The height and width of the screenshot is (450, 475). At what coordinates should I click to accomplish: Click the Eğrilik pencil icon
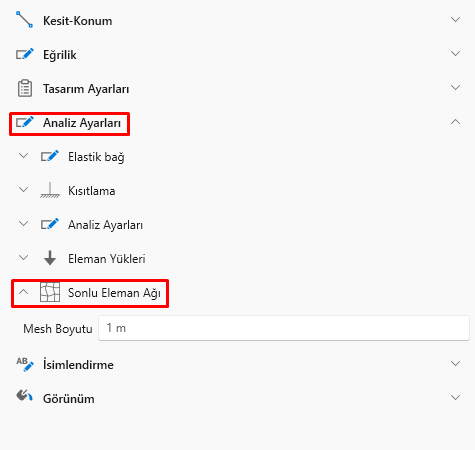[x=25, y=54]
